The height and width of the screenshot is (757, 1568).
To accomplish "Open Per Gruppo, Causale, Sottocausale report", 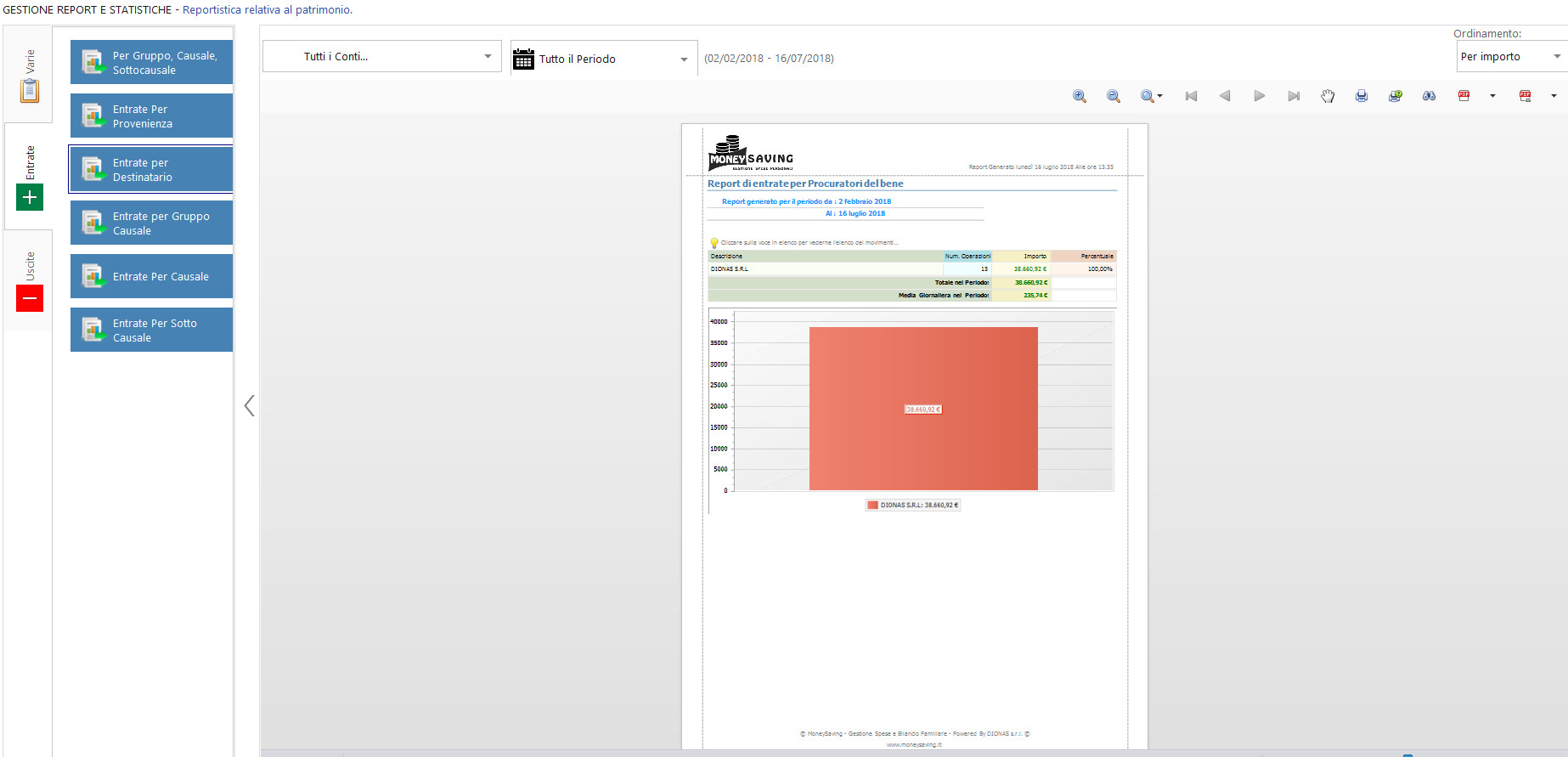I will [151, 62].
